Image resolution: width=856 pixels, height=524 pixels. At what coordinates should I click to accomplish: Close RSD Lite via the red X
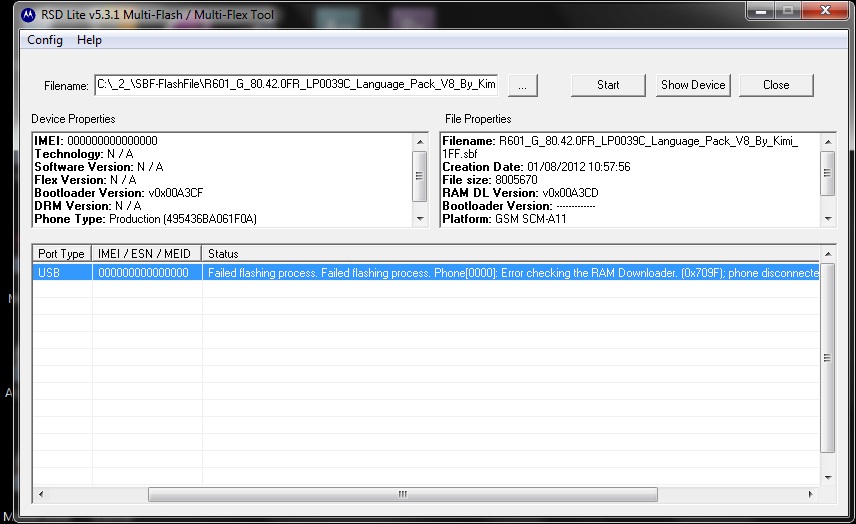[825, 10]
